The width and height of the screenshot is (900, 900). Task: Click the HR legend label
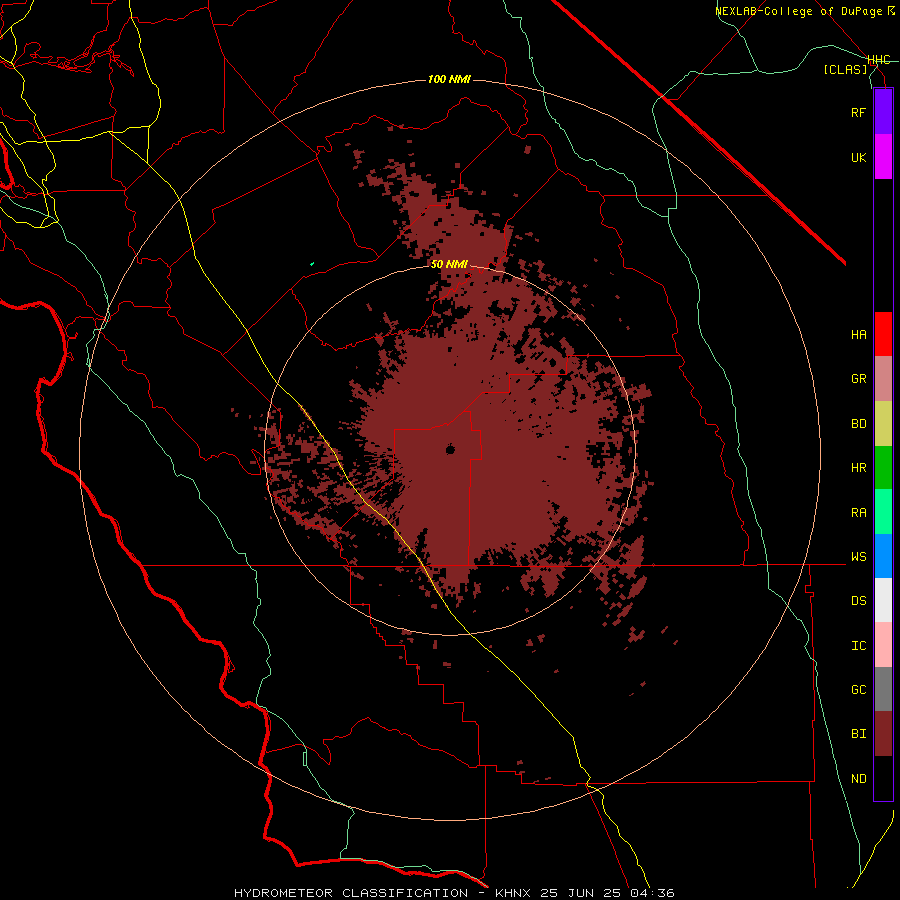coord(858,468)
